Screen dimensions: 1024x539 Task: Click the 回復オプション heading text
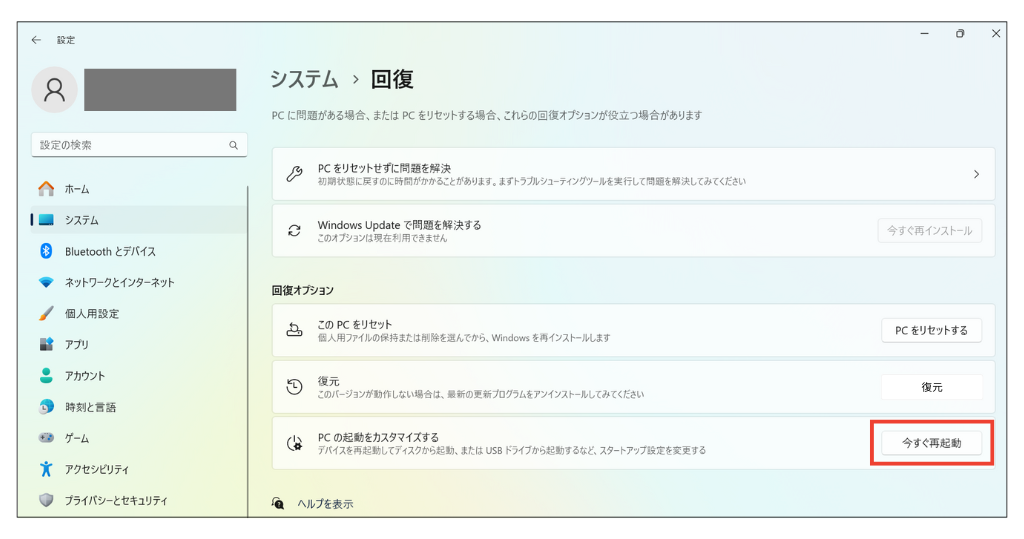click(x=303, y=290)
